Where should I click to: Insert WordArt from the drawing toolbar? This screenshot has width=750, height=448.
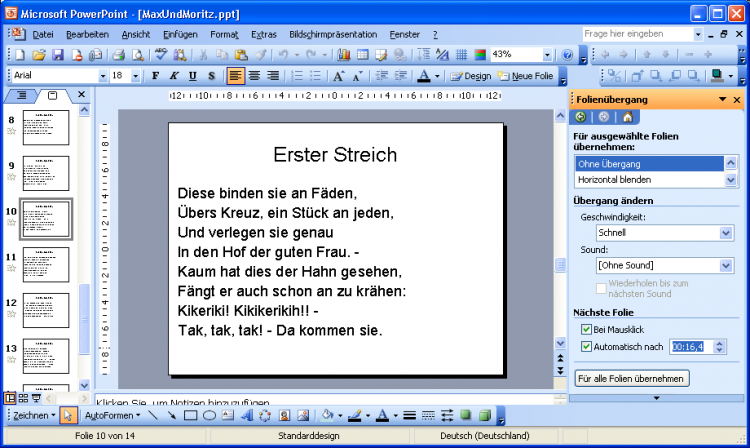(248, 415)
